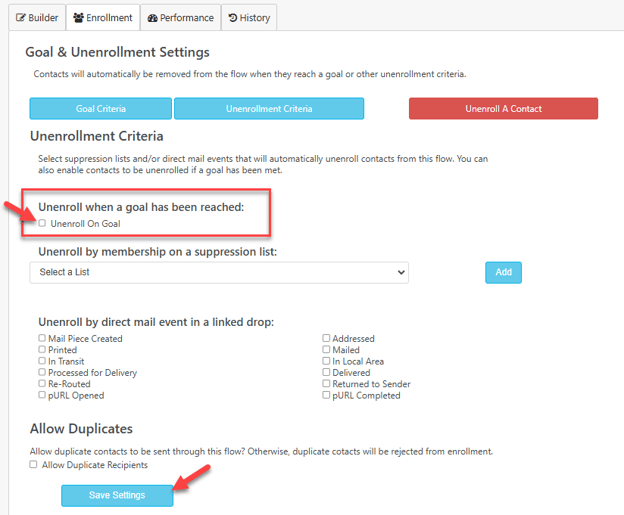Click the Enrollment people icon
The width and height of the screenshot is (624, 515).
pos(78,18)
